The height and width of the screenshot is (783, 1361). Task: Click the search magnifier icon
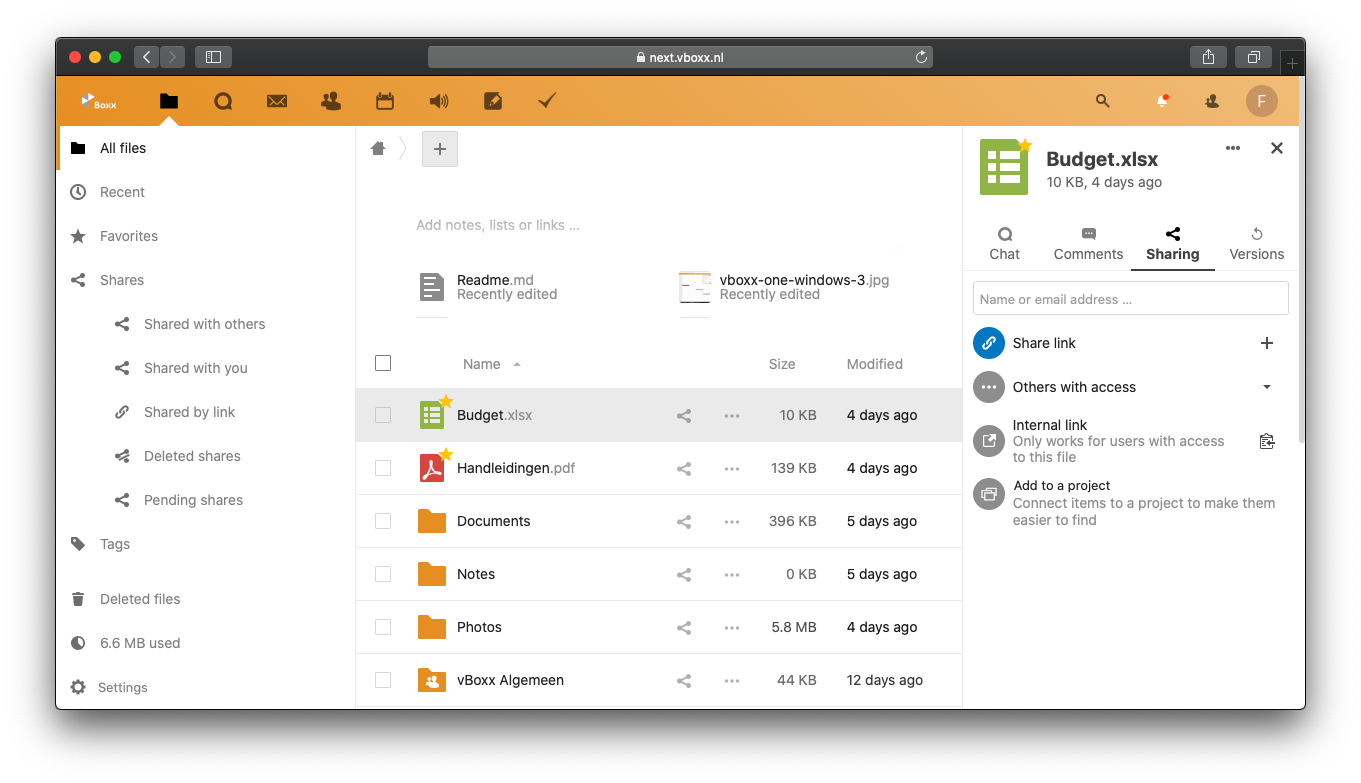pos(1103,101)
